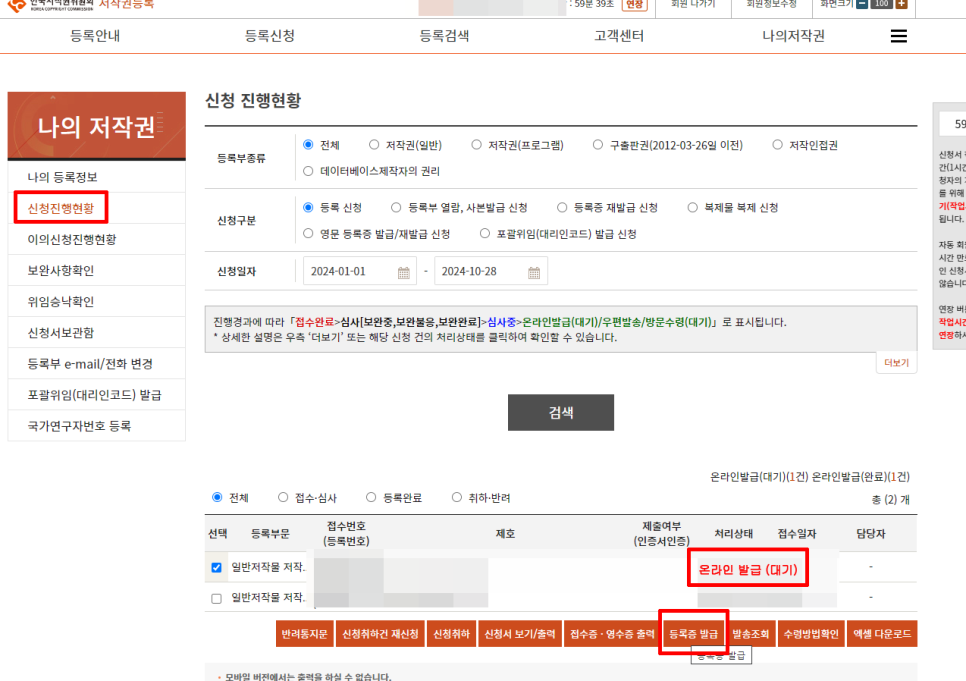
Task: Click the screen size minus icon
Action: (862, 4)
